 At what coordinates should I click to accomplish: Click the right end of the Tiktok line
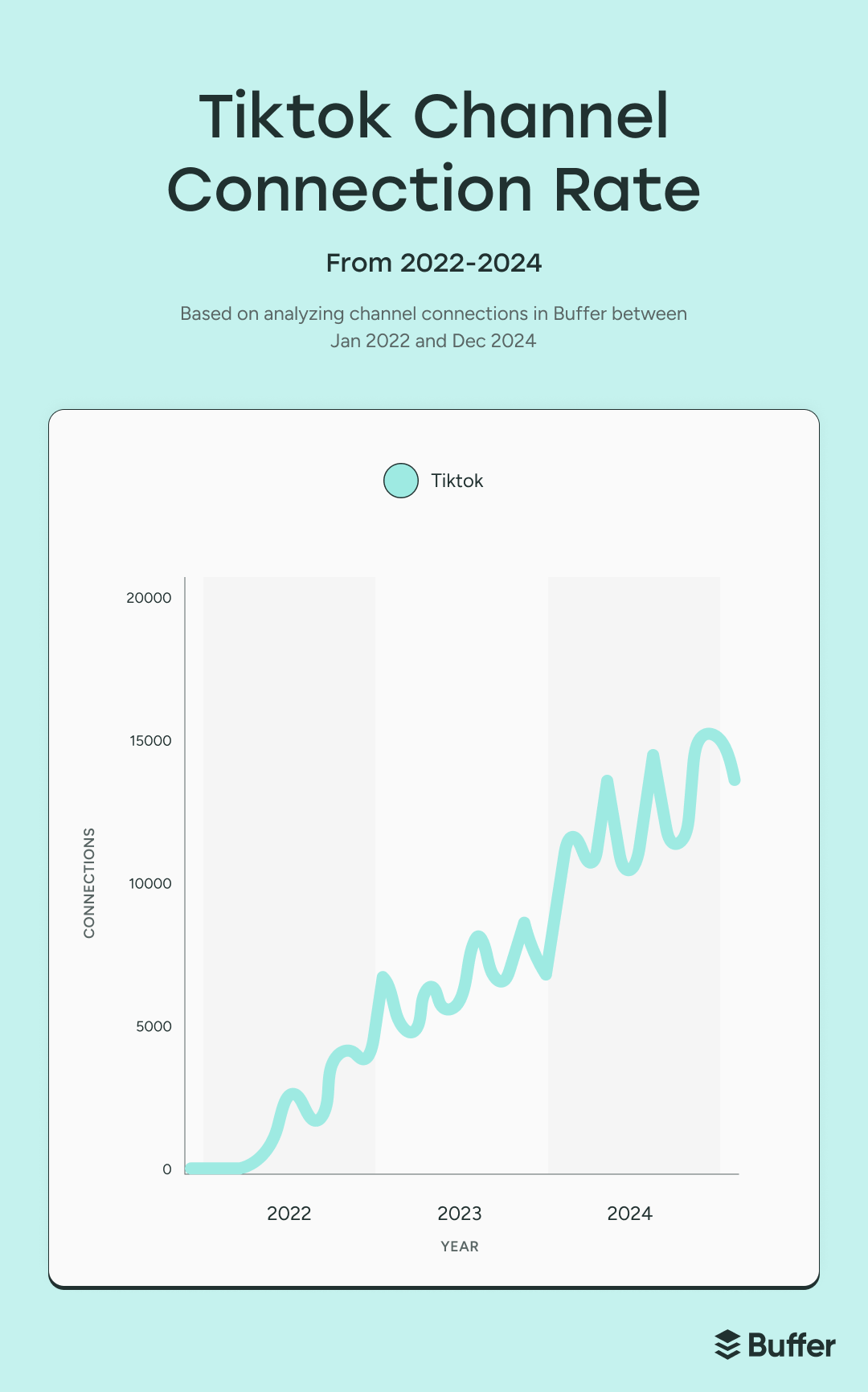(x=735, y=779)
